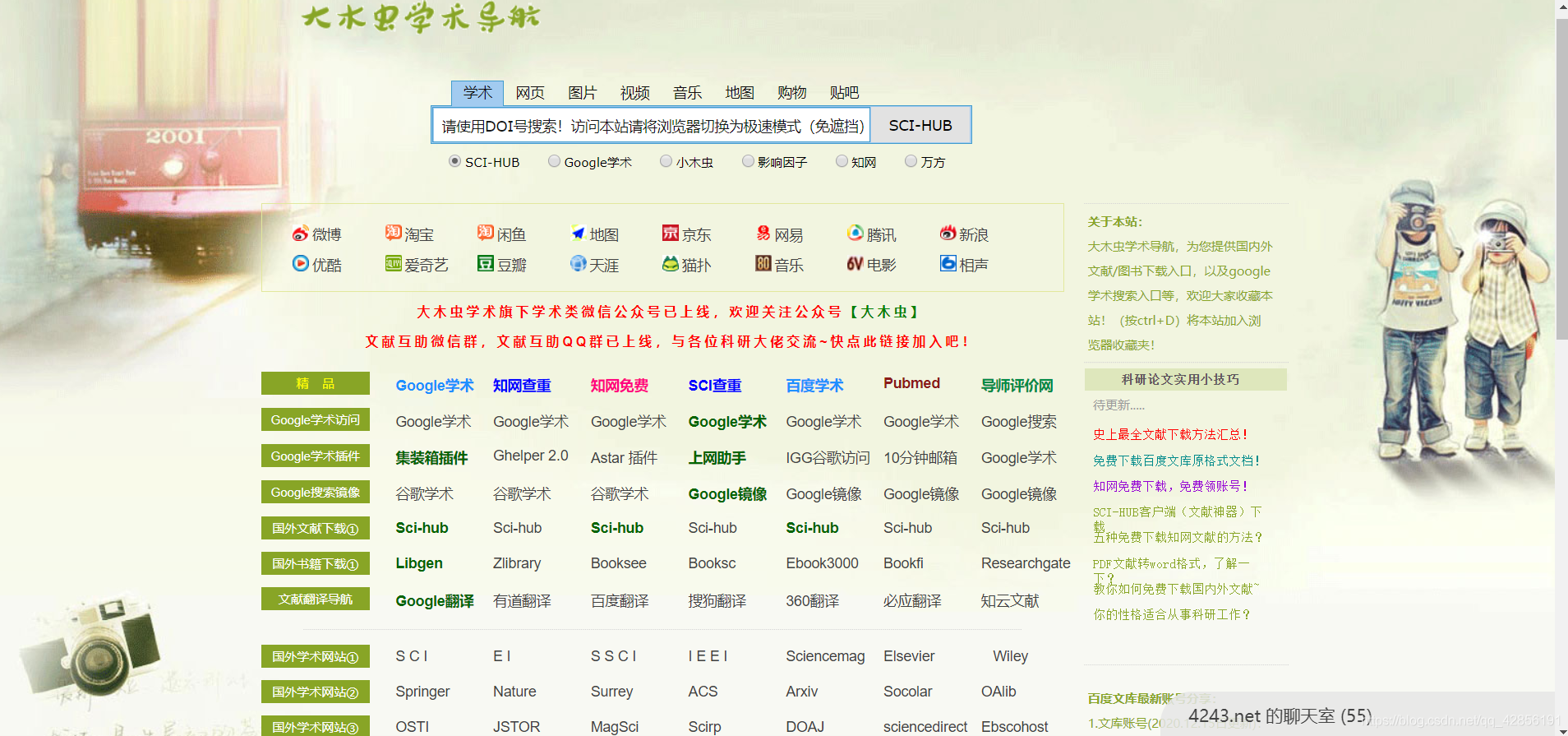Click the iQiyi (爱奇艺) icon

394,264
